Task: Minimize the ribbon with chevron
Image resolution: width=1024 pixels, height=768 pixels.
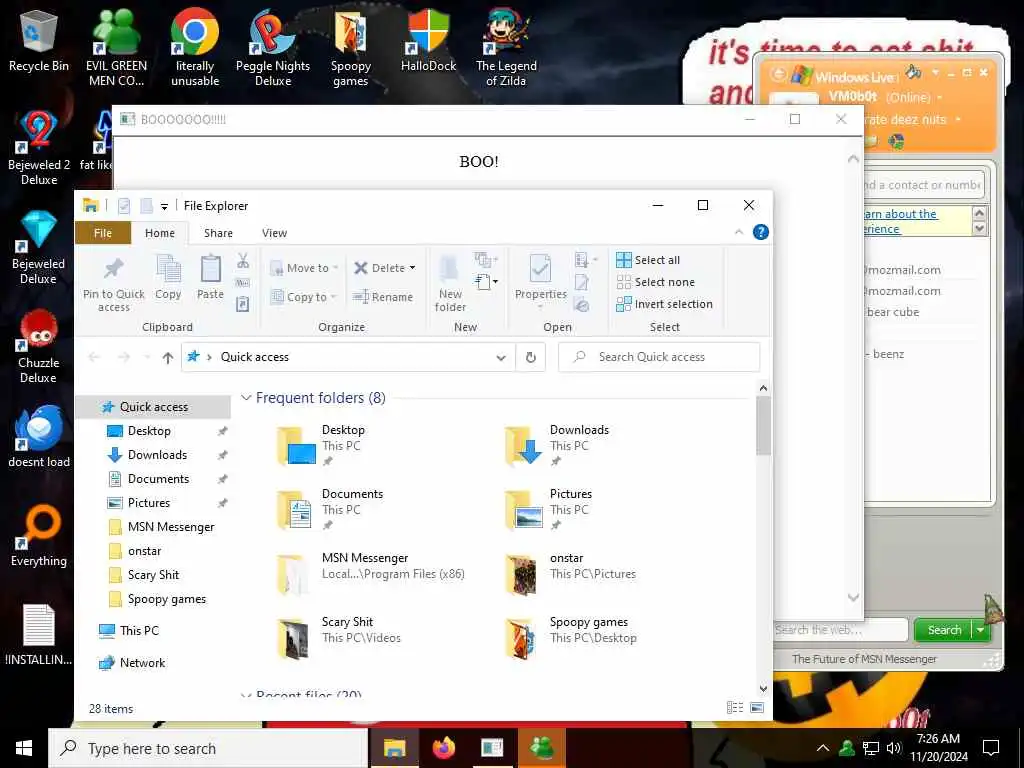Action: point(739,232)
